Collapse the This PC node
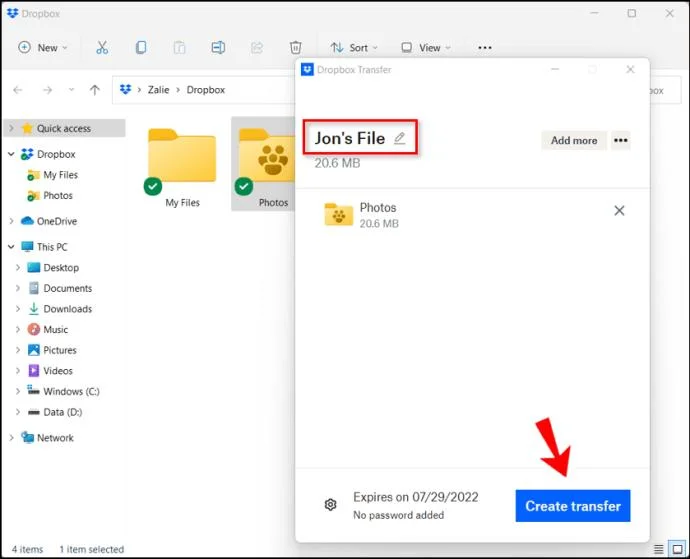 [x=11, y=247]
